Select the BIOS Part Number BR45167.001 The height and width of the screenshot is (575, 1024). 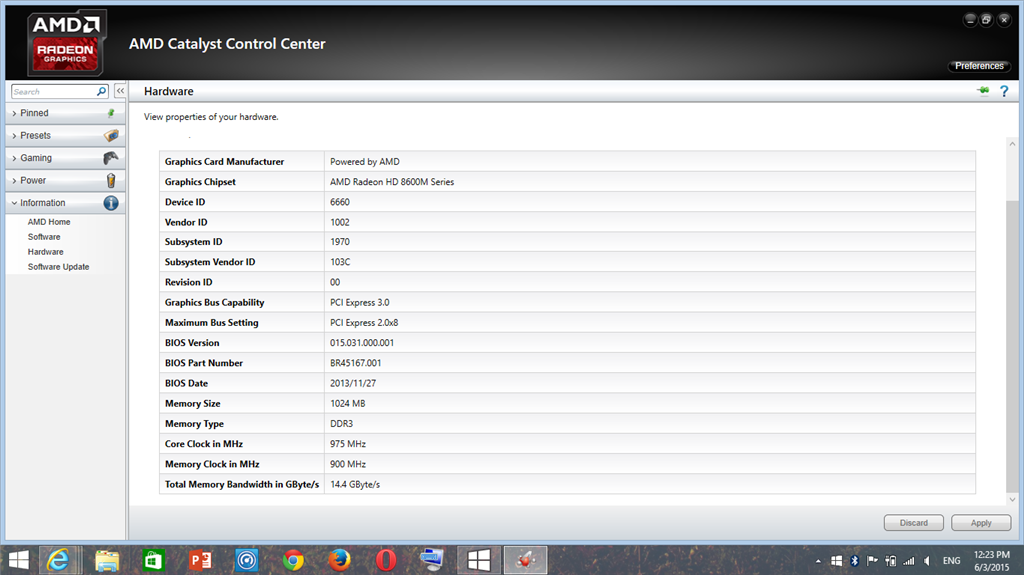click(x=355, y=363)
